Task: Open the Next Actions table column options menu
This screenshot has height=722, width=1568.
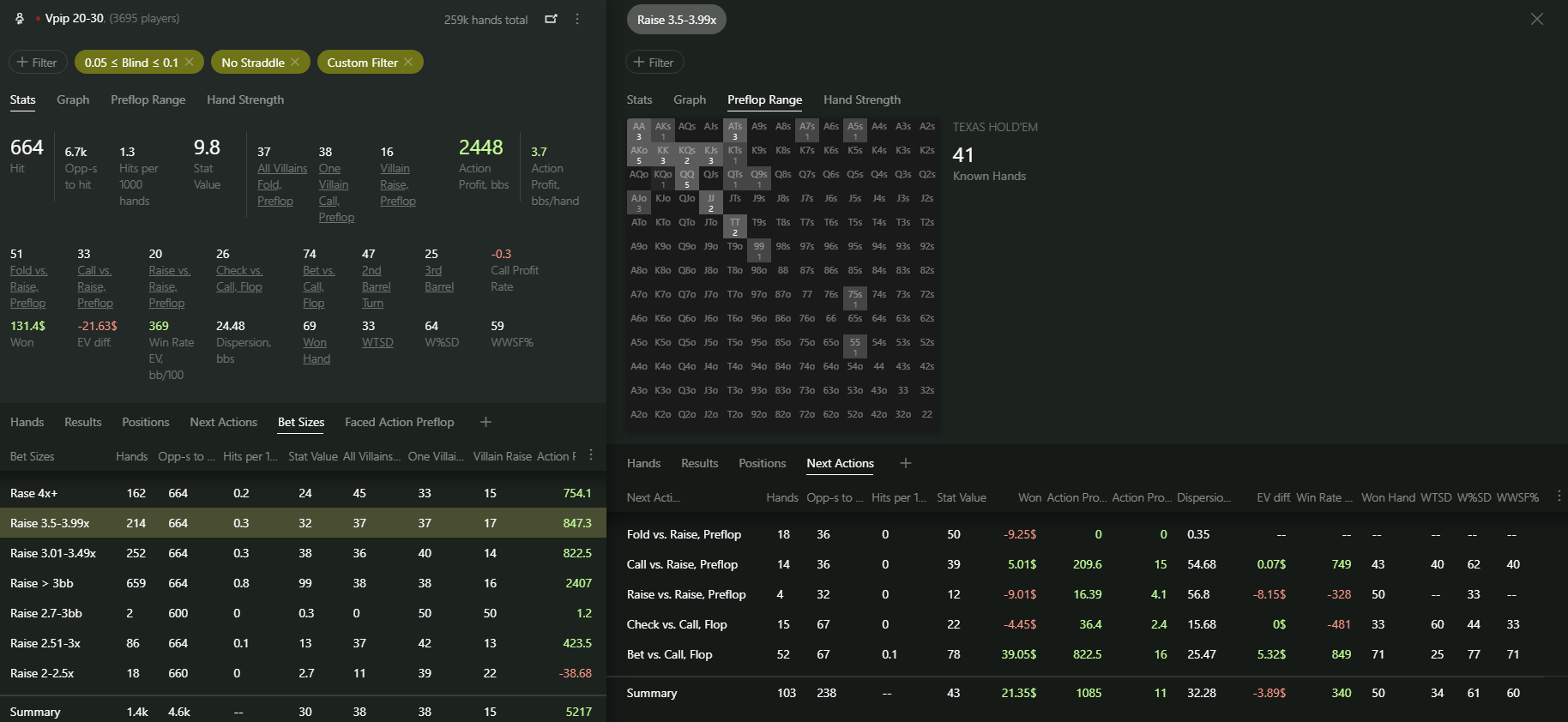Action: click(1559, 496)
